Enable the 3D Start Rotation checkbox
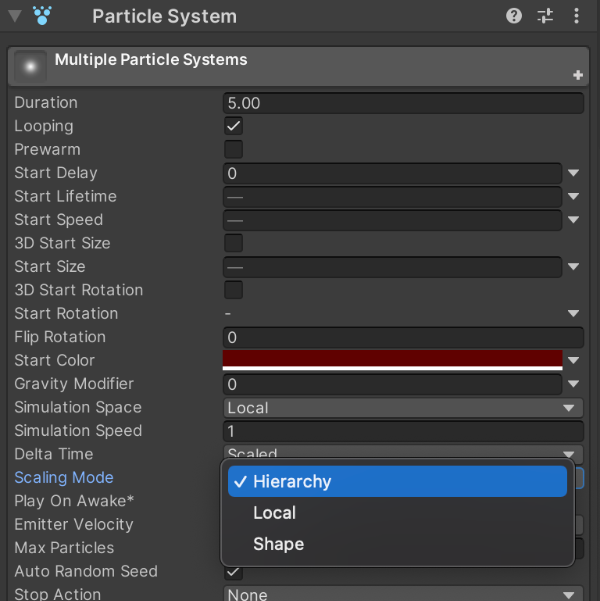The height and width of the screenshot is (601, 600). pos(233,290)
